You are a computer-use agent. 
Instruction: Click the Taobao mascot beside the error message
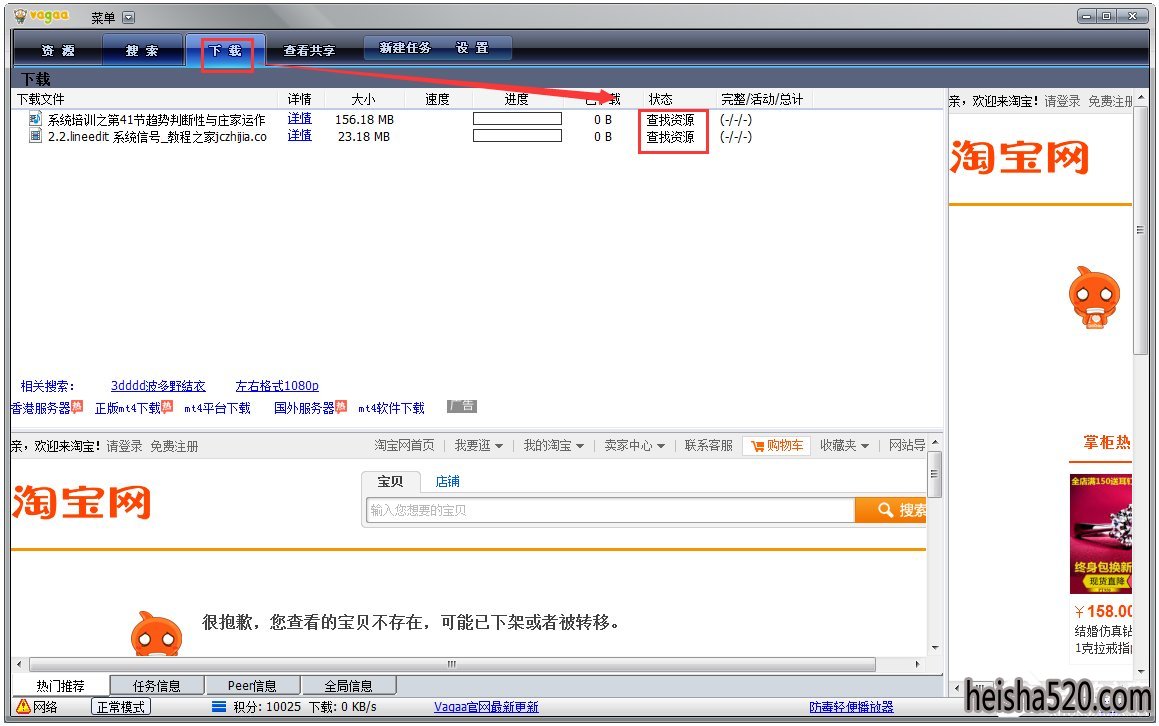pyautogui.click(x=156, y=634)
